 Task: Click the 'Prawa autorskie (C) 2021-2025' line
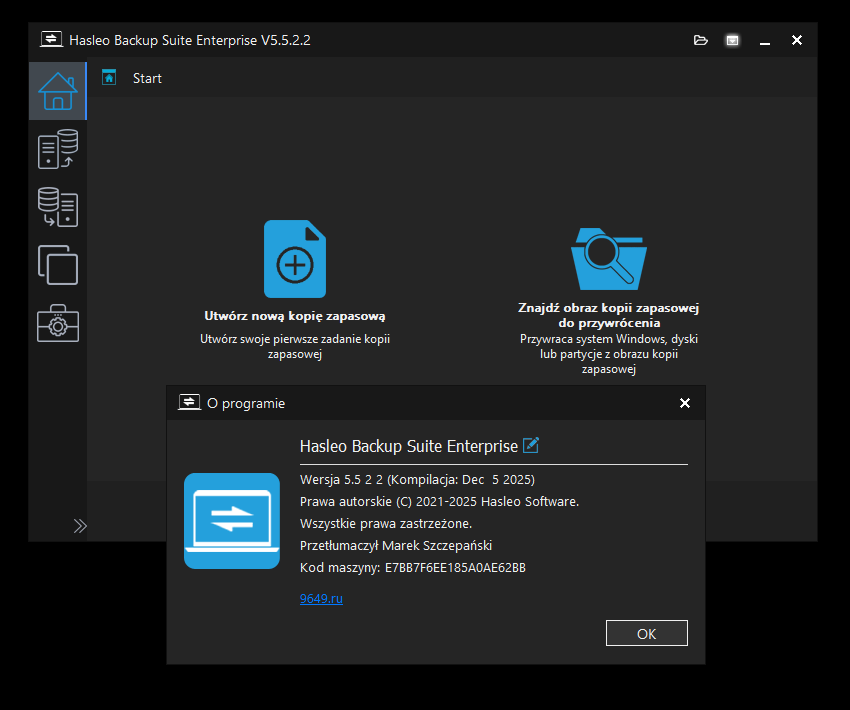[x=440, y=501]
